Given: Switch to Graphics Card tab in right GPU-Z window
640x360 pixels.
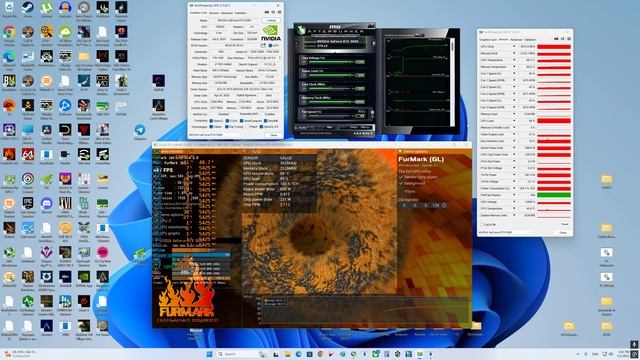Looking at the screenshot, I should pos(488,40).
